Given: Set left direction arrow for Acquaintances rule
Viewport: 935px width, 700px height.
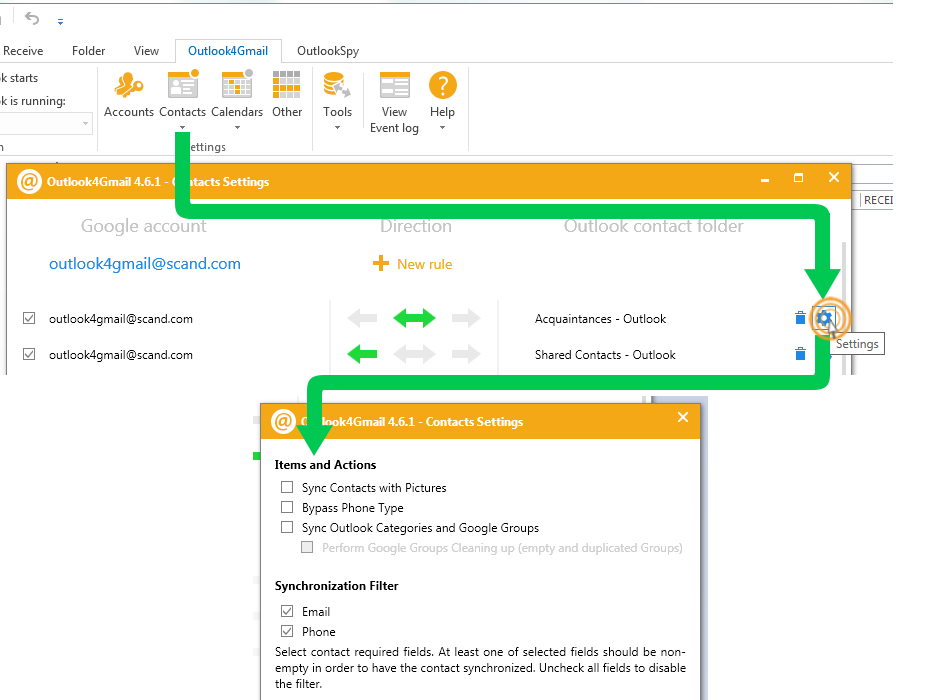Looking at the screenshot, I should [362, 318].
